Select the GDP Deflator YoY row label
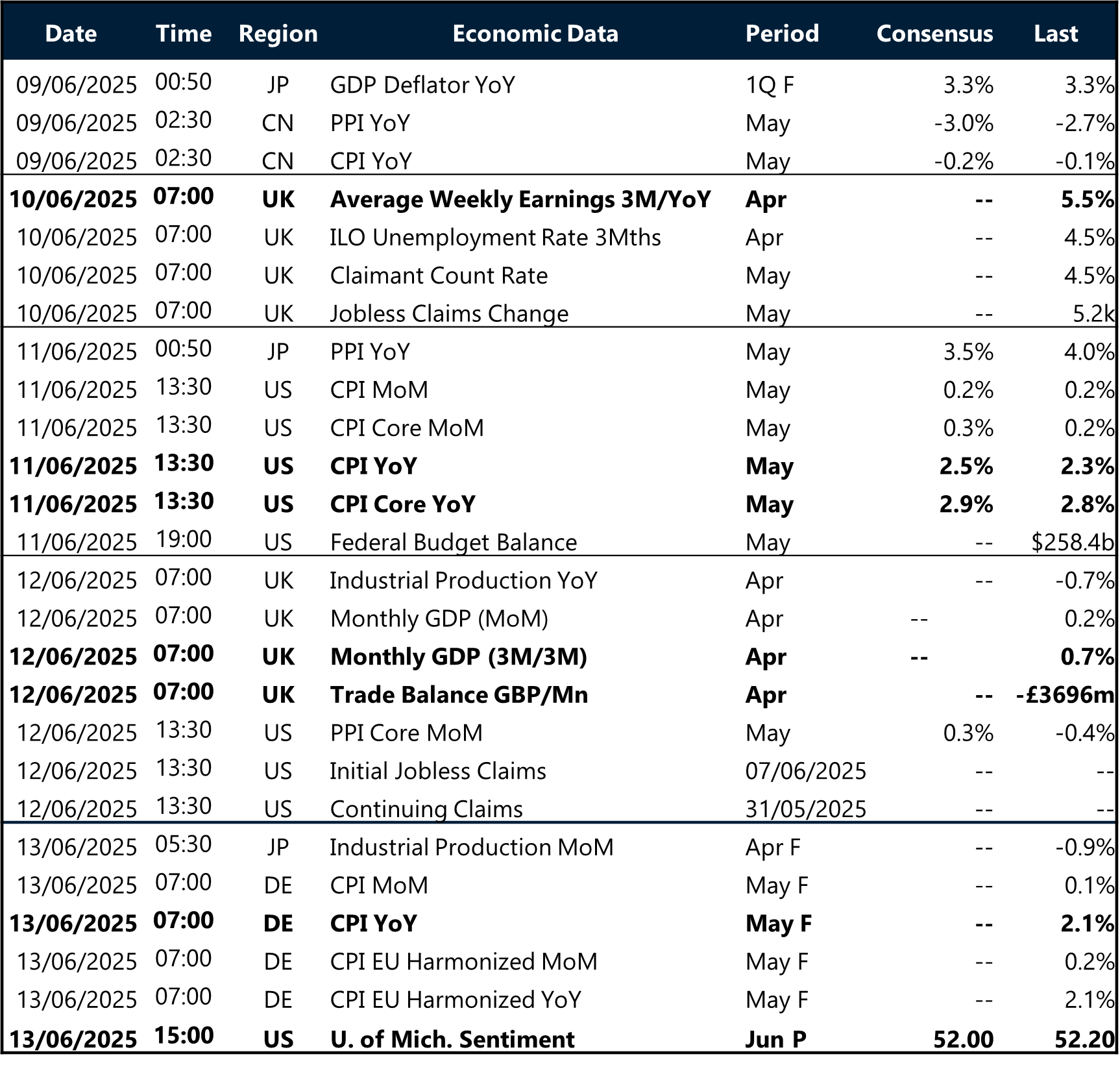This screenshot has height=1067, width=1120. click(x=422, y=85)
